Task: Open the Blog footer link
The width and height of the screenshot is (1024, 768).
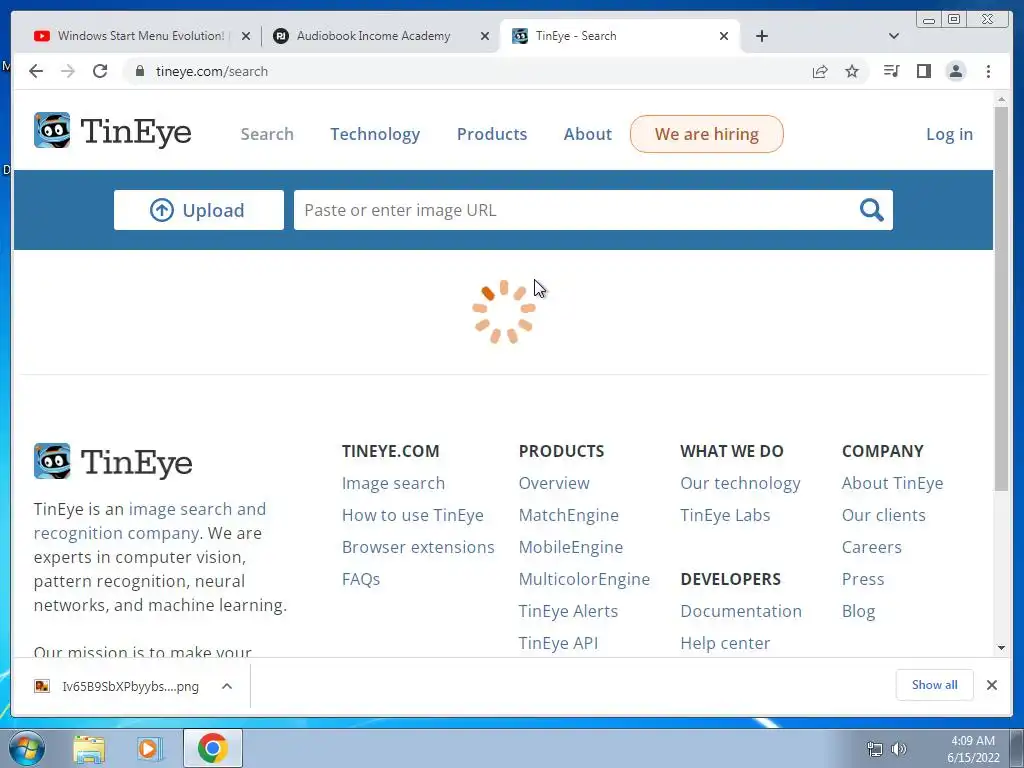Action: pyautogui.click(x=858, y=611)
